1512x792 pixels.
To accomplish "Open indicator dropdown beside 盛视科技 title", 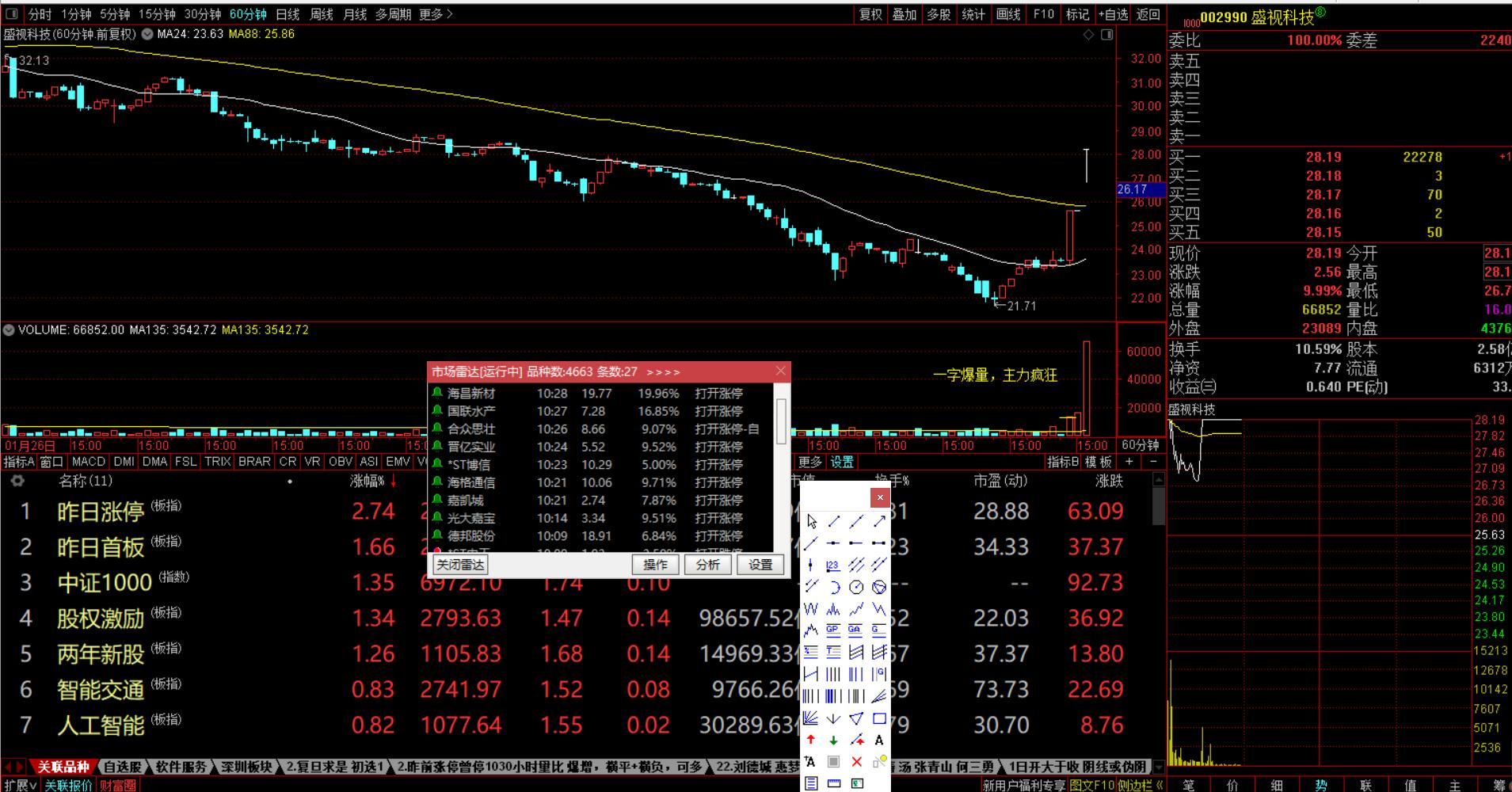I will (x=146, y=34).
